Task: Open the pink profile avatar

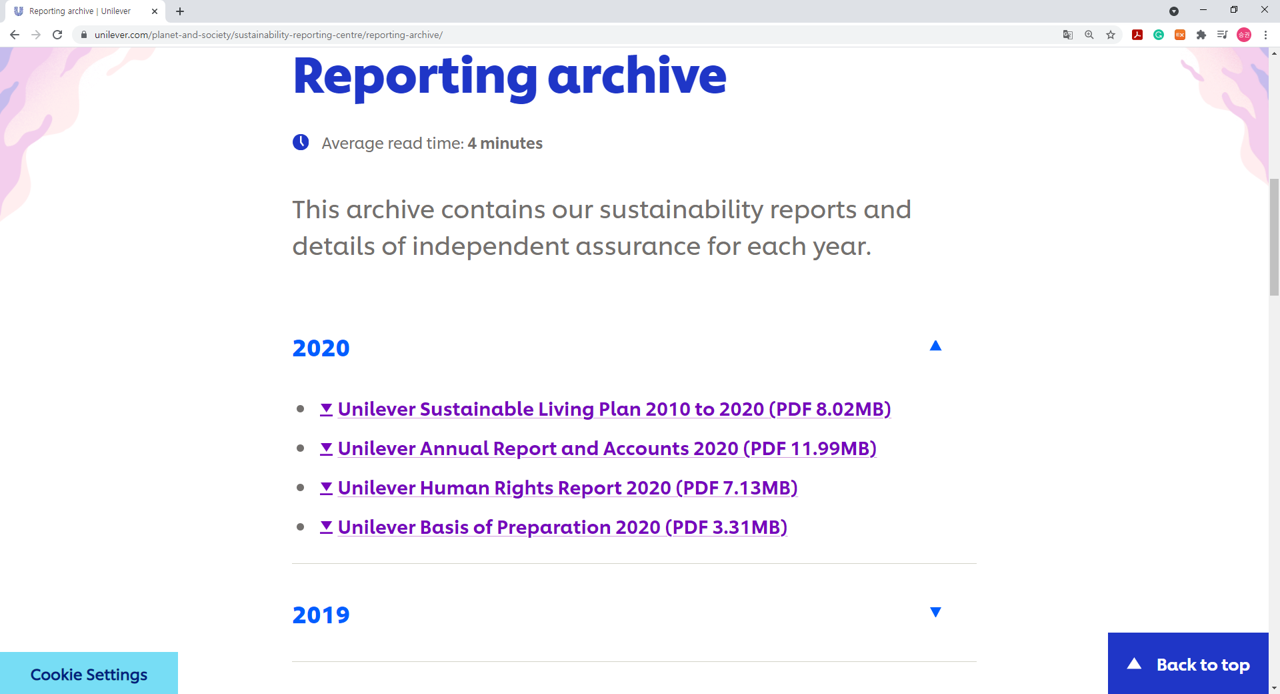Action: click(1244, 35)
